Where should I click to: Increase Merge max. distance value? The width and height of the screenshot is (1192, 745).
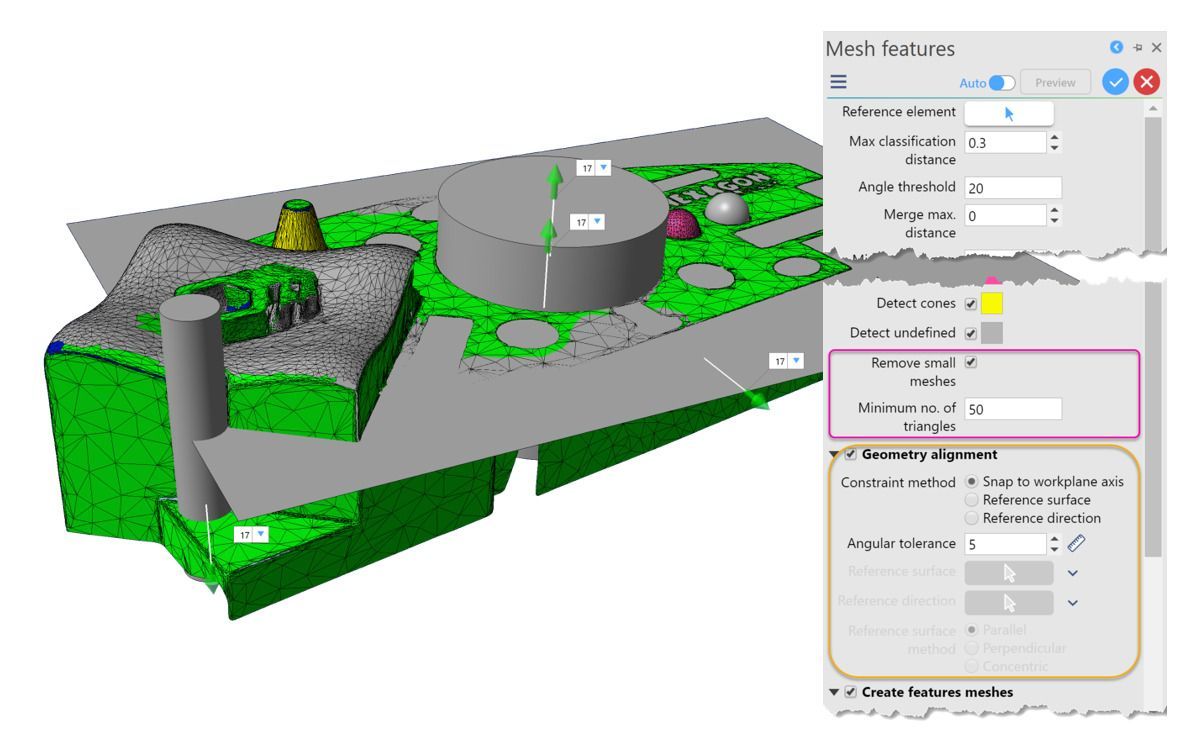tap(1054, 211)
